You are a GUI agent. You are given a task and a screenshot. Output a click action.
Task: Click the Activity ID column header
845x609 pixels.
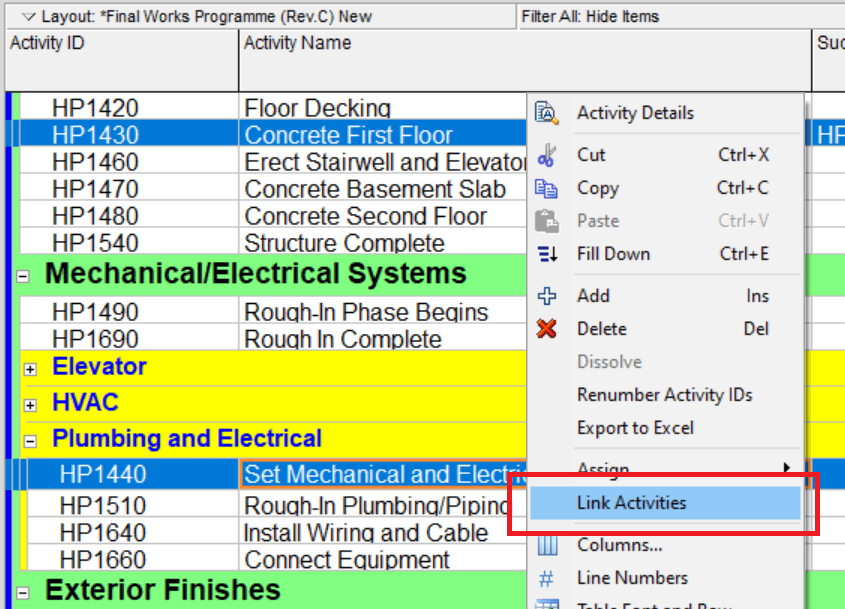point(122,60)
